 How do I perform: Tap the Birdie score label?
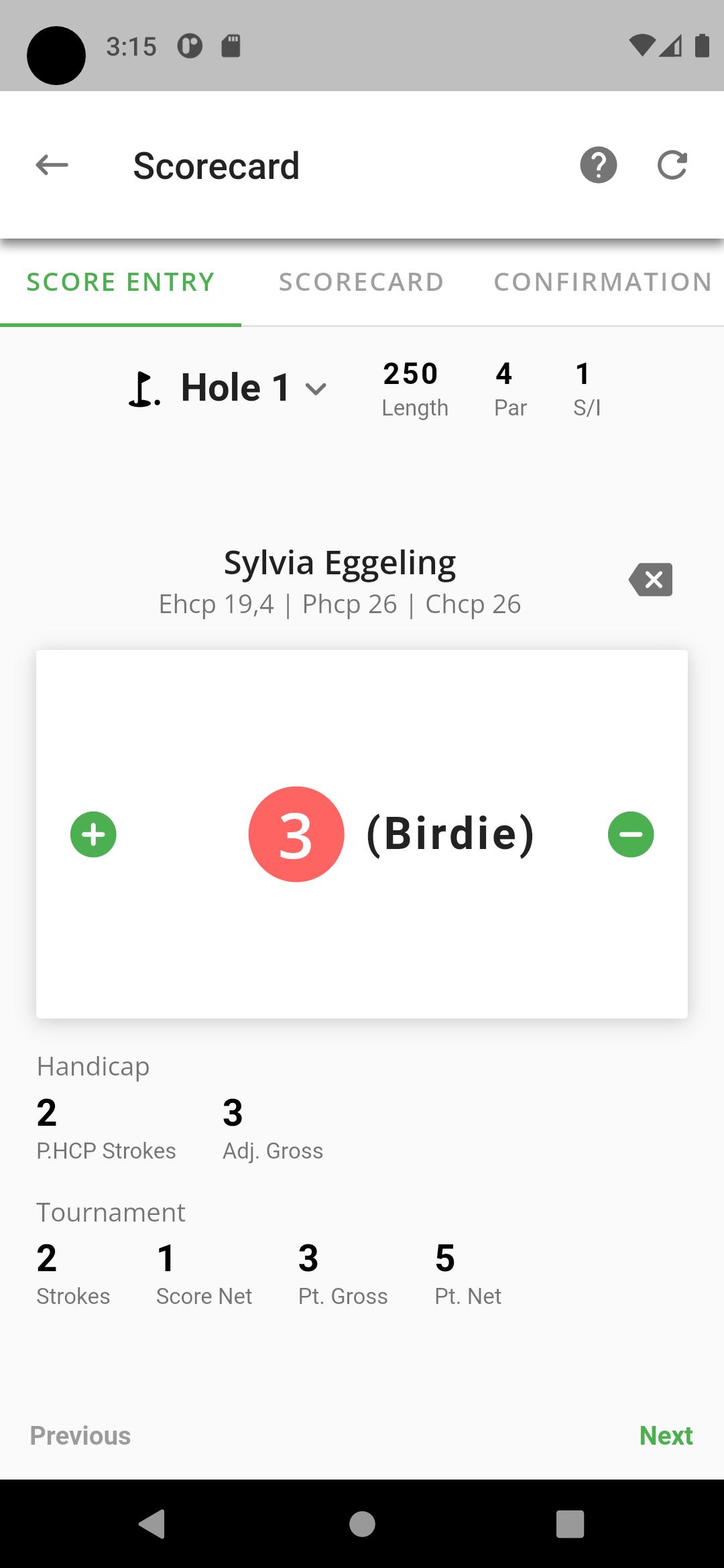click(450, 834)
